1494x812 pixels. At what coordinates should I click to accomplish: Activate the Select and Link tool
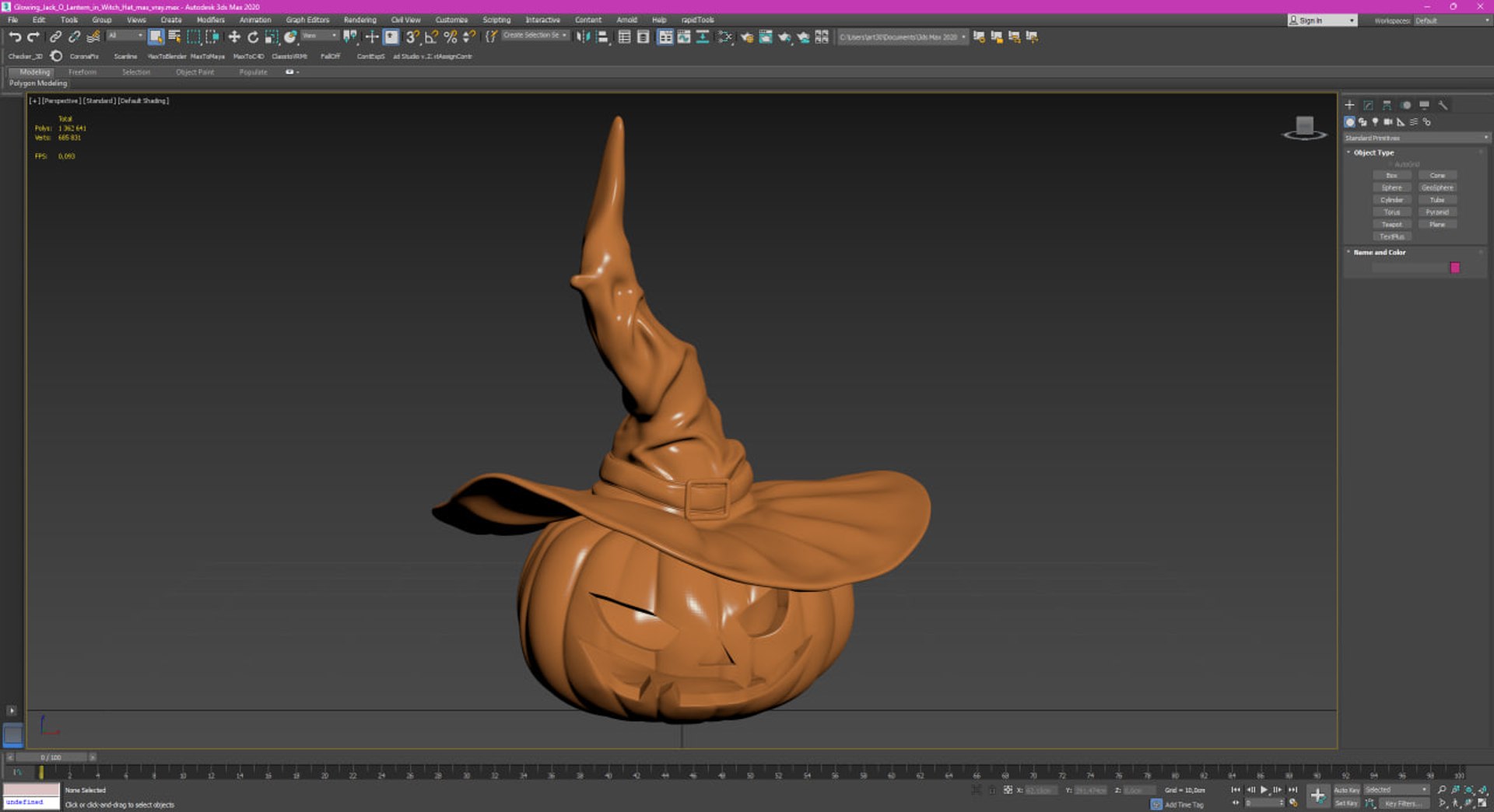(x=55, y=37)
